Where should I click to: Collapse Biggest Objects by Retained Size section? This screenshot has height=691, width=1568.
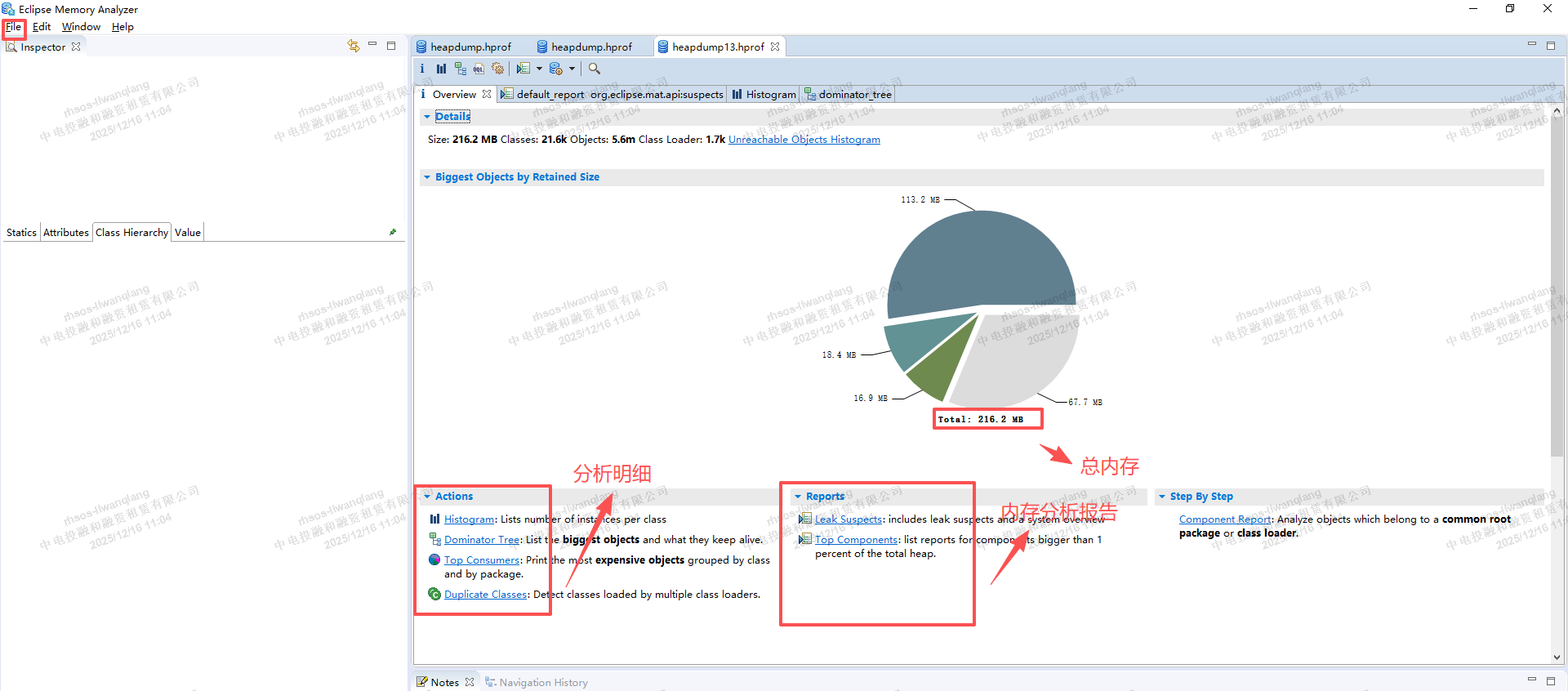pyautogui.click(x=427, y=177)
